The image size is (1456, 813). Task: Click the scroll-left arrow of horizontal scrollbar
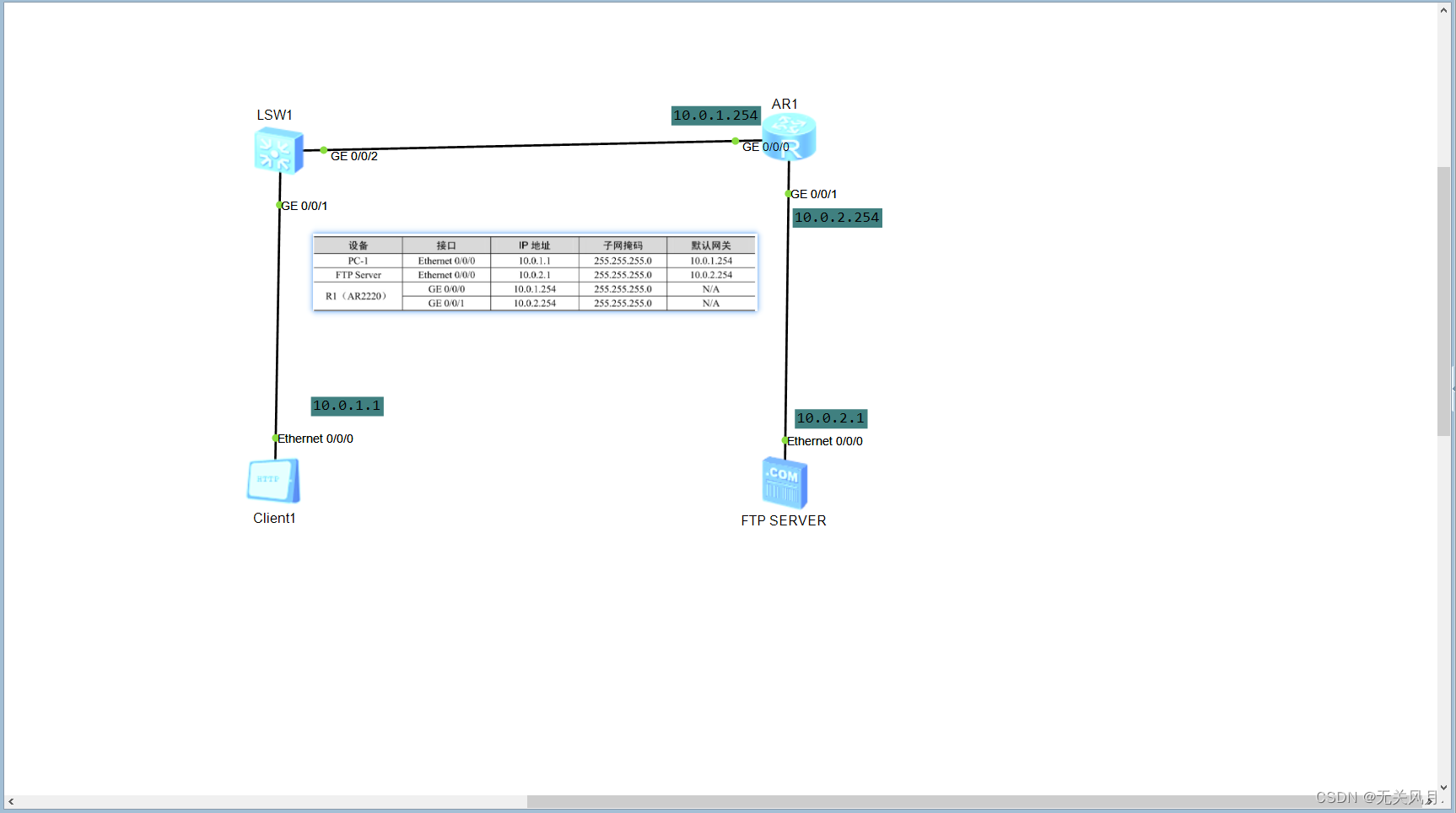click(x=11, y=801)
